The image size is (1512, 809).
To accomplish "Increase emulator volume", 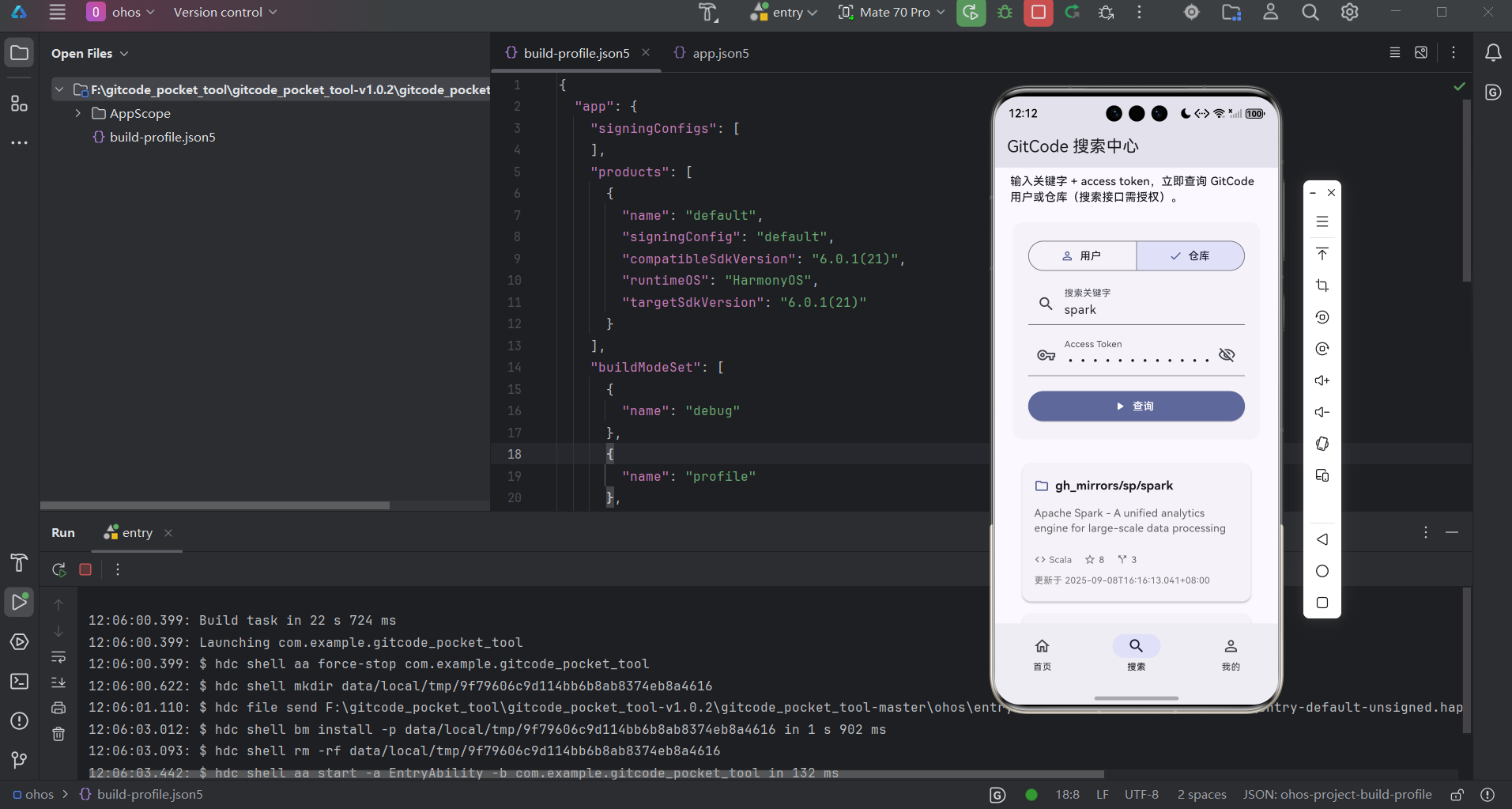I will [1322, 380].
